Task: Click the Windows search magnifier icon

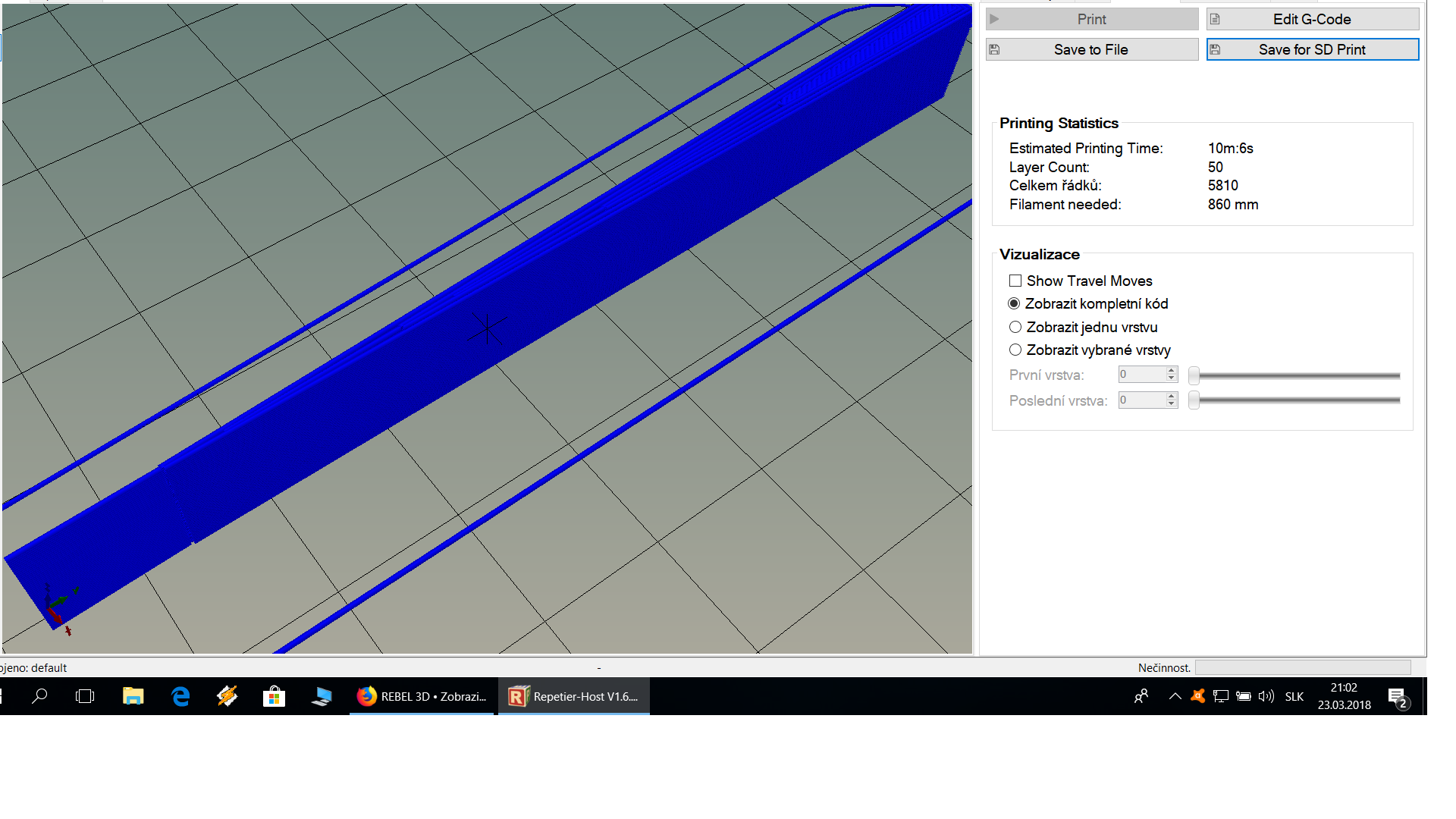Action: tap(39, 696)
